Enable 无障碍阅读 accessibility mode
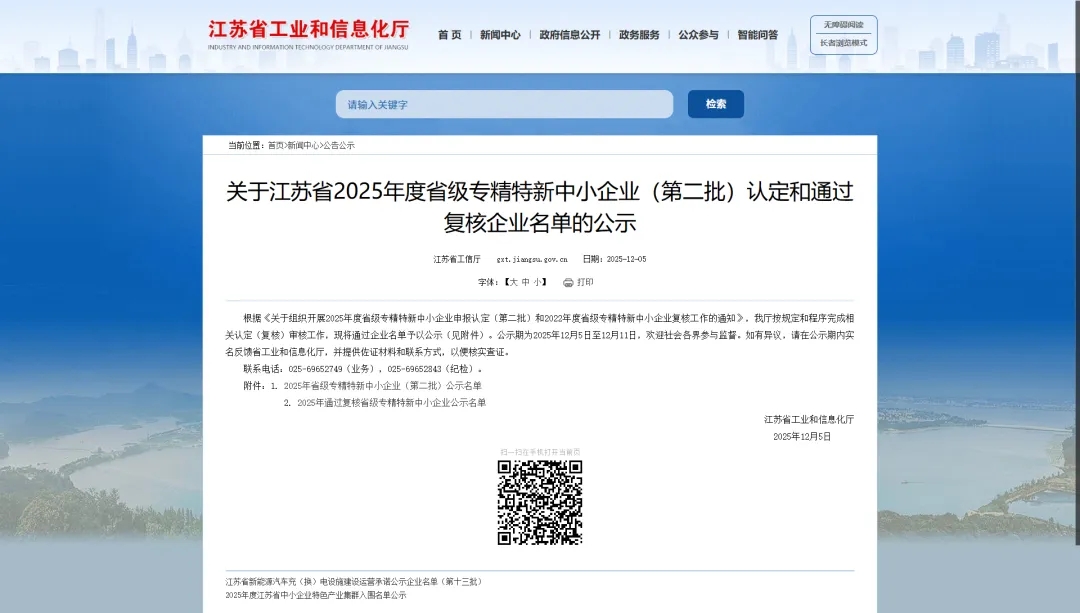The height and width of the screenshot is (613, 1080). point(843,24)
